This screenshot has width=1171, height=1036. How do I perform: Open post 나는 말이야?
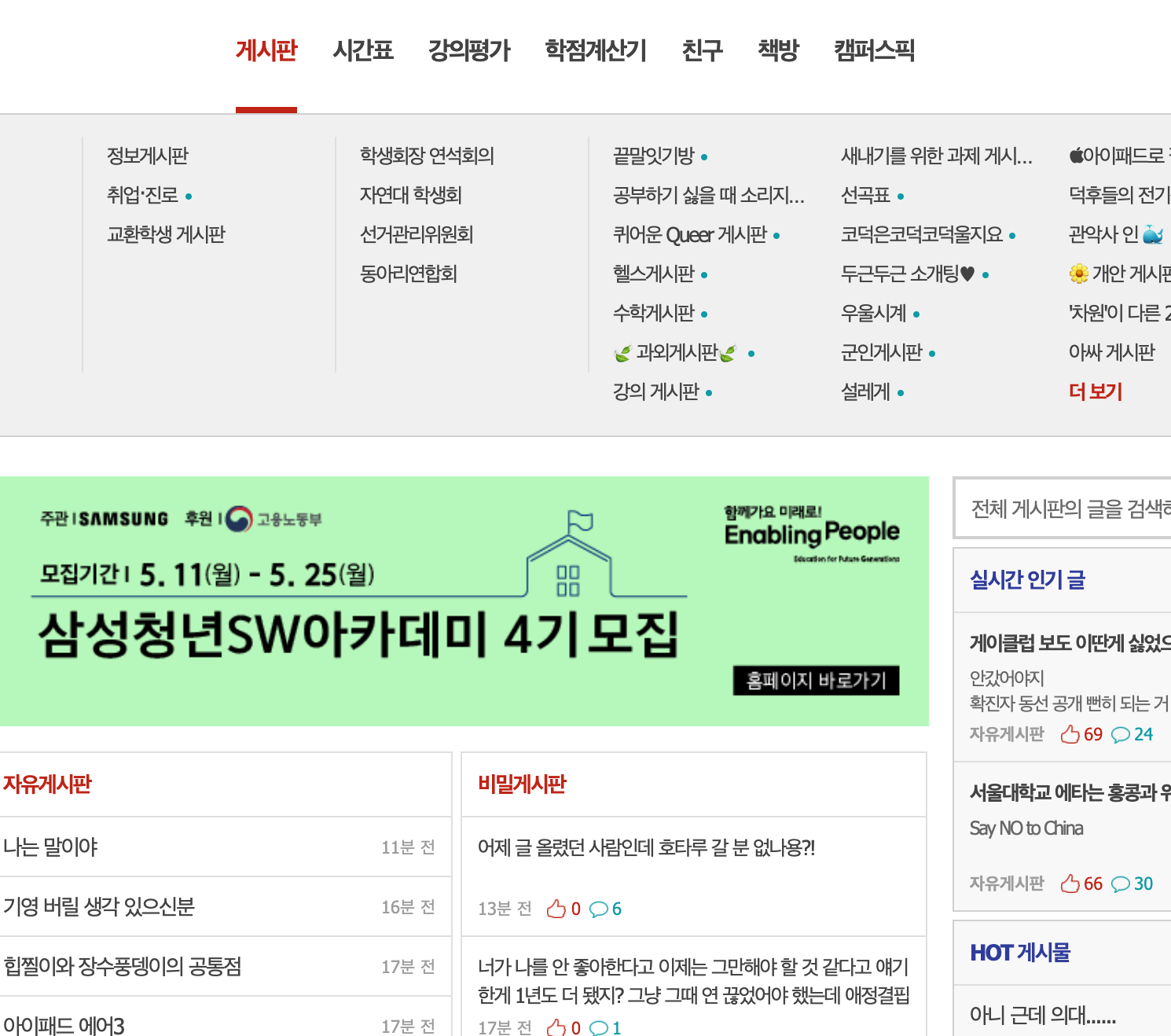click(226, 847)
